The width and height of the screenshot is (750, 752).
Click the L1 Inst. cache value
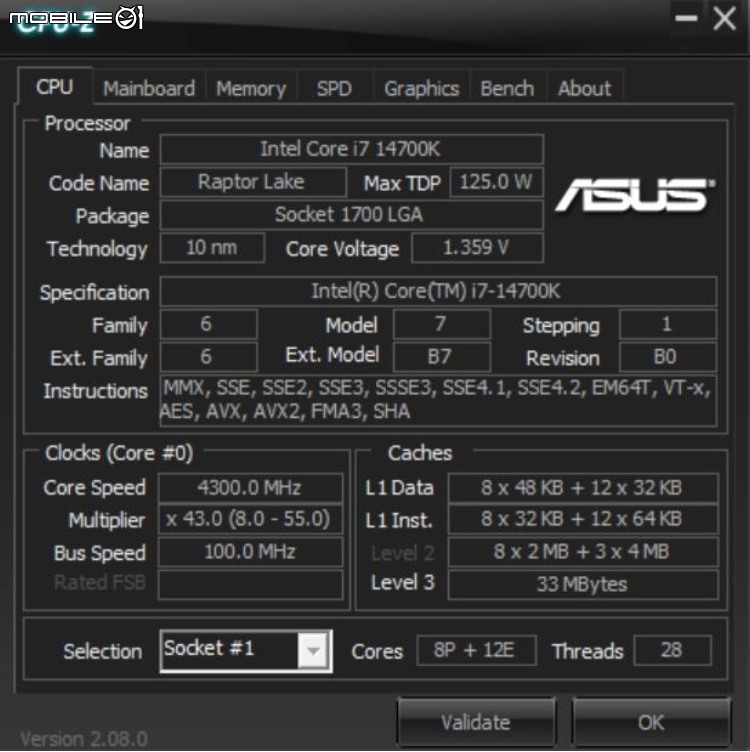(x=583, y=519)
